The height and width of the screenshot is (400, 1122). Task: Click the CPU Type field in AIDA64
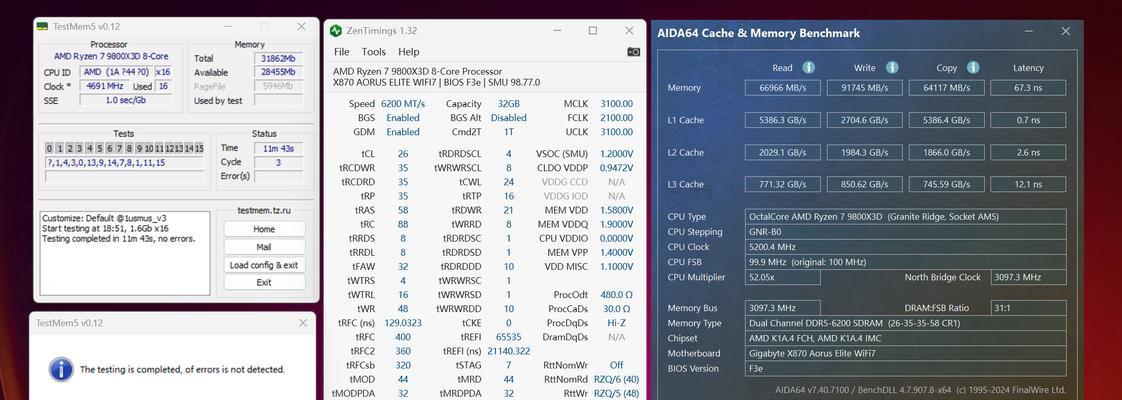[x=905, y=217]
